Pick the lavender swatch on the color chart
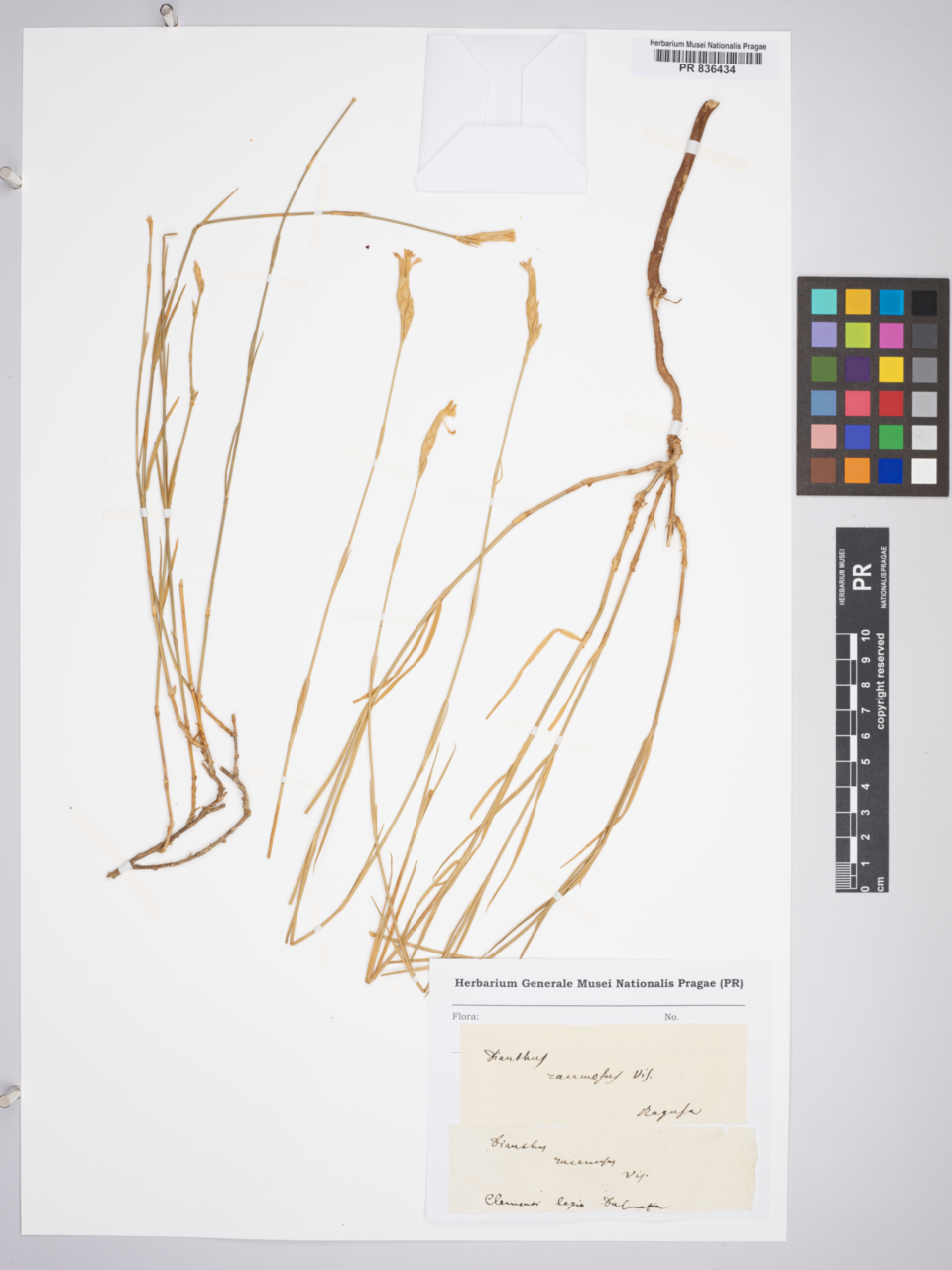 click(x=824, y=335)
